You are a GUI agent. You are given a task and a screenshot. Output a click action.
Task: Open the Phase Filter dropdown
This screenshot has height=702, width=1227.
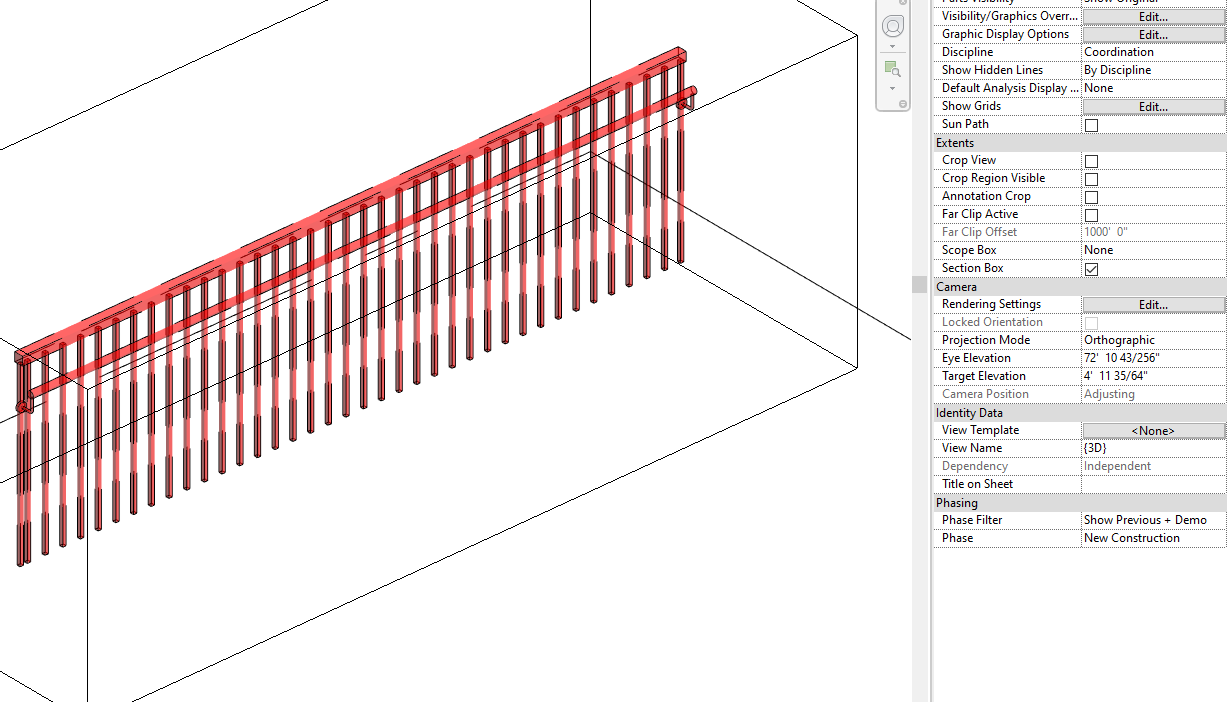pos(1152,519)
